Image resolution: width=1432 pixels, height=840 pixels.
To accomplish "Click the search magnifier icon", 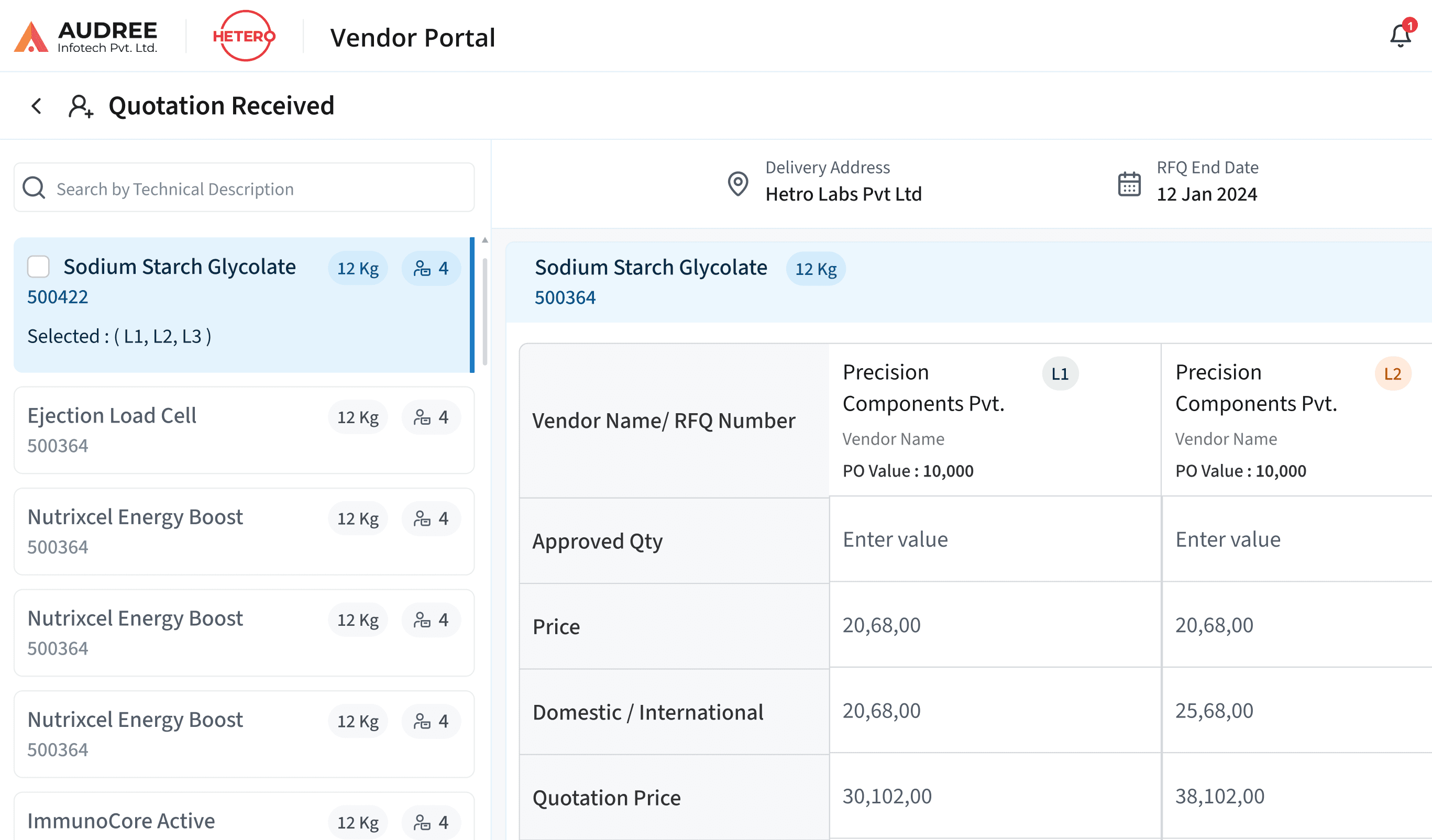I will point(34,187).
